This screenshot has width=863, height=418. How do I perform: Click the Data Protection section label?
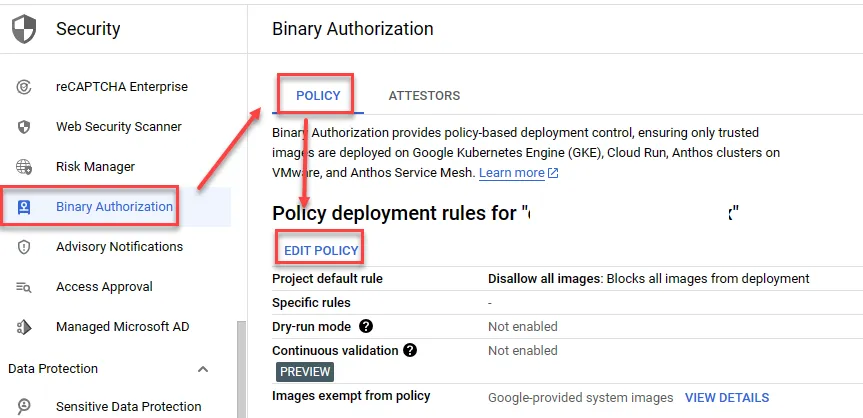coord(53,369)
